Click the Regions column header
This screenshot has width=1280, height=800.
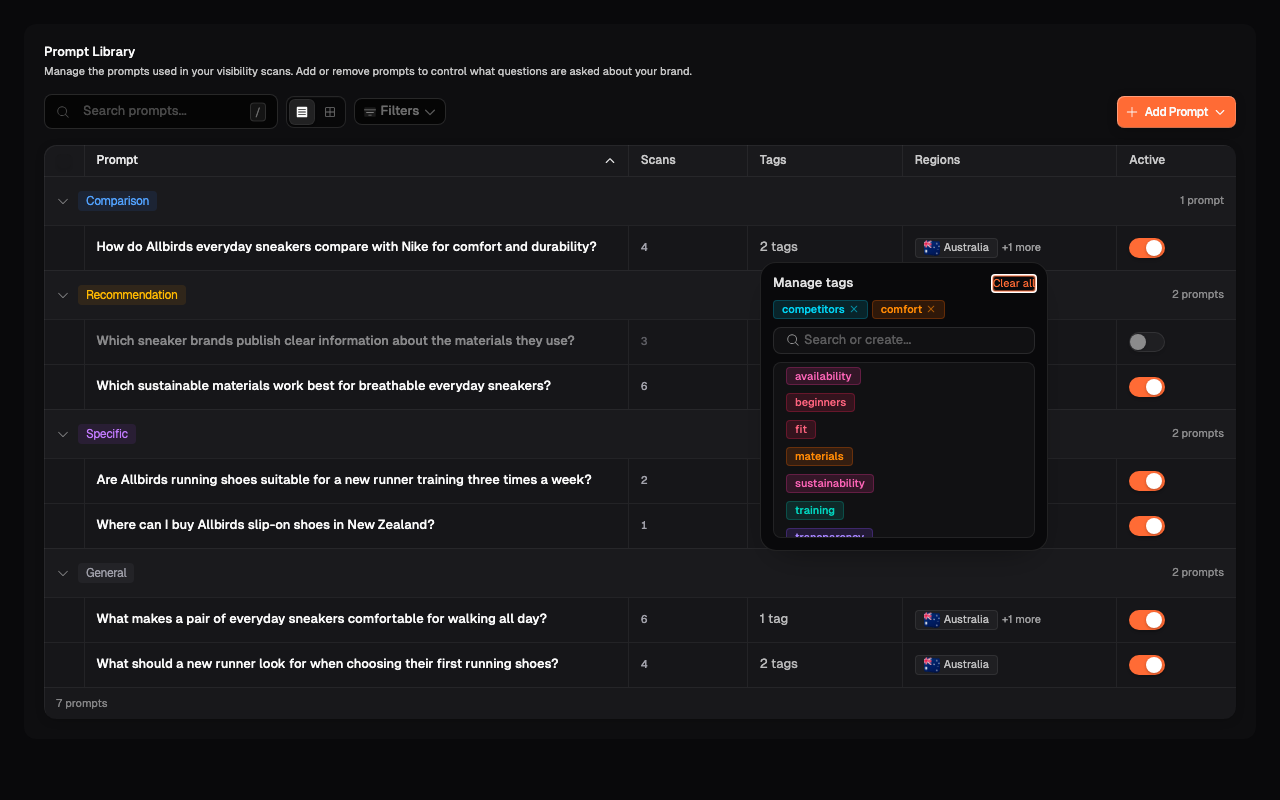937,160
